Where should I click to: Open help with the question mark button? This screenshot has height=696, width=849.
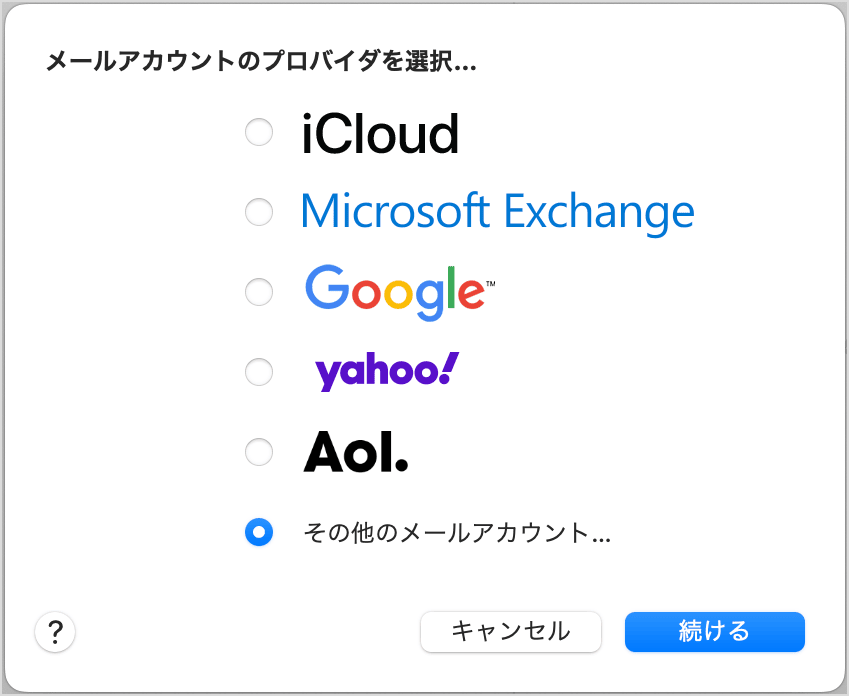[x=56, y=632]
